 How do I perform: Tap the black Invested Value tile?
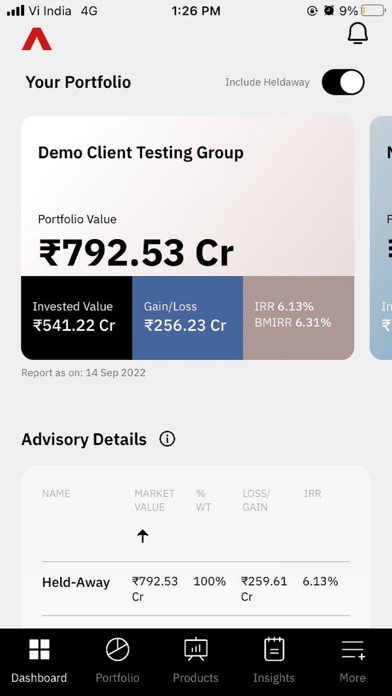[76, 318]
